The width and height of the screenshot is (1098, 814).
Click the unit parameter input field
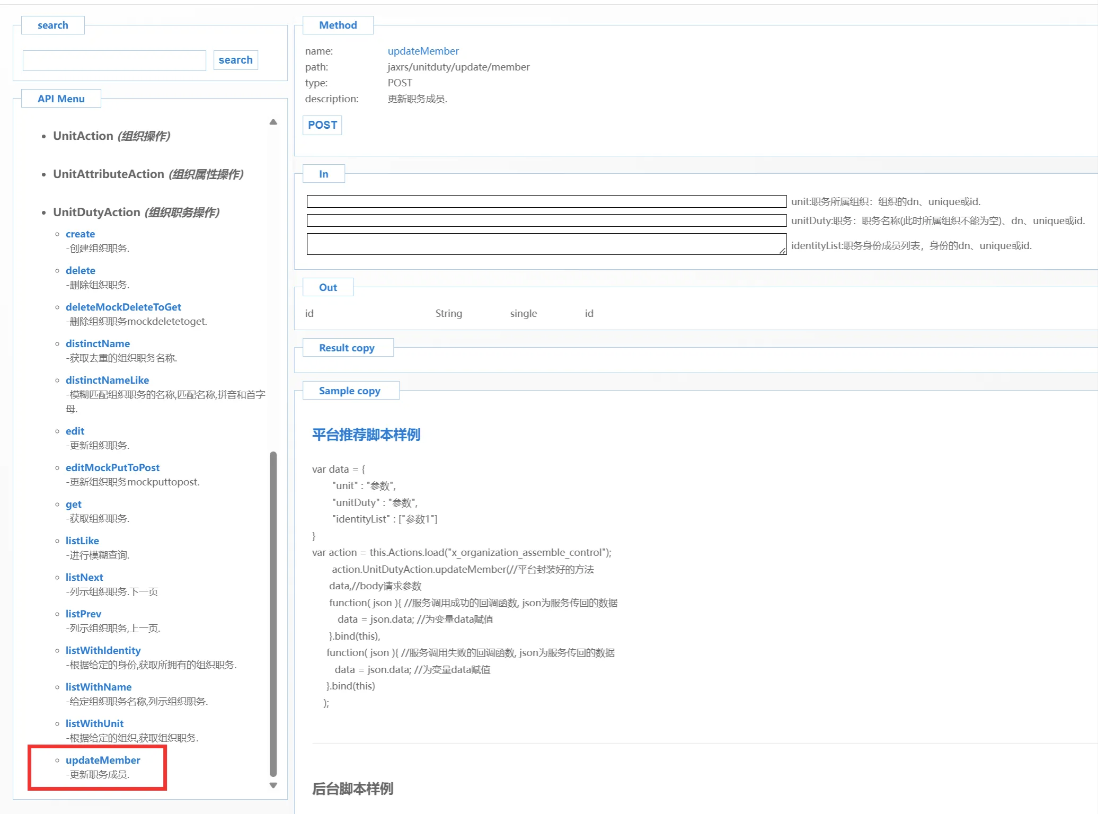(546, 202)
